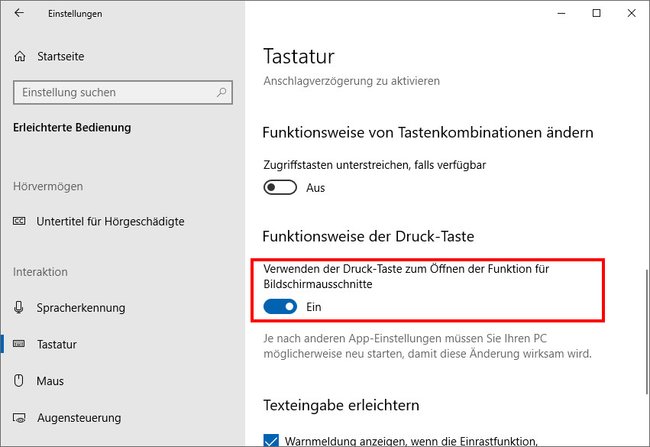Enable Zugriffstasten unterstreichen toggle
Image resolution: width=650 pixels, height=447 pixels.
pyautogui.click(x=280, y=187)
